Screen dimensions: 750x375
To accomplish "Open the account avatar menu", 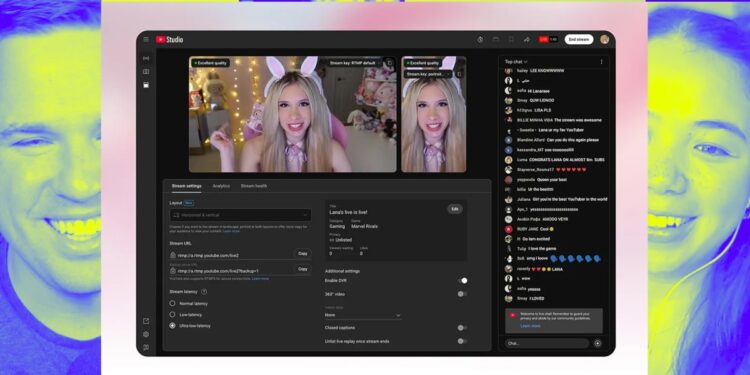I will [x=605, y=39].
